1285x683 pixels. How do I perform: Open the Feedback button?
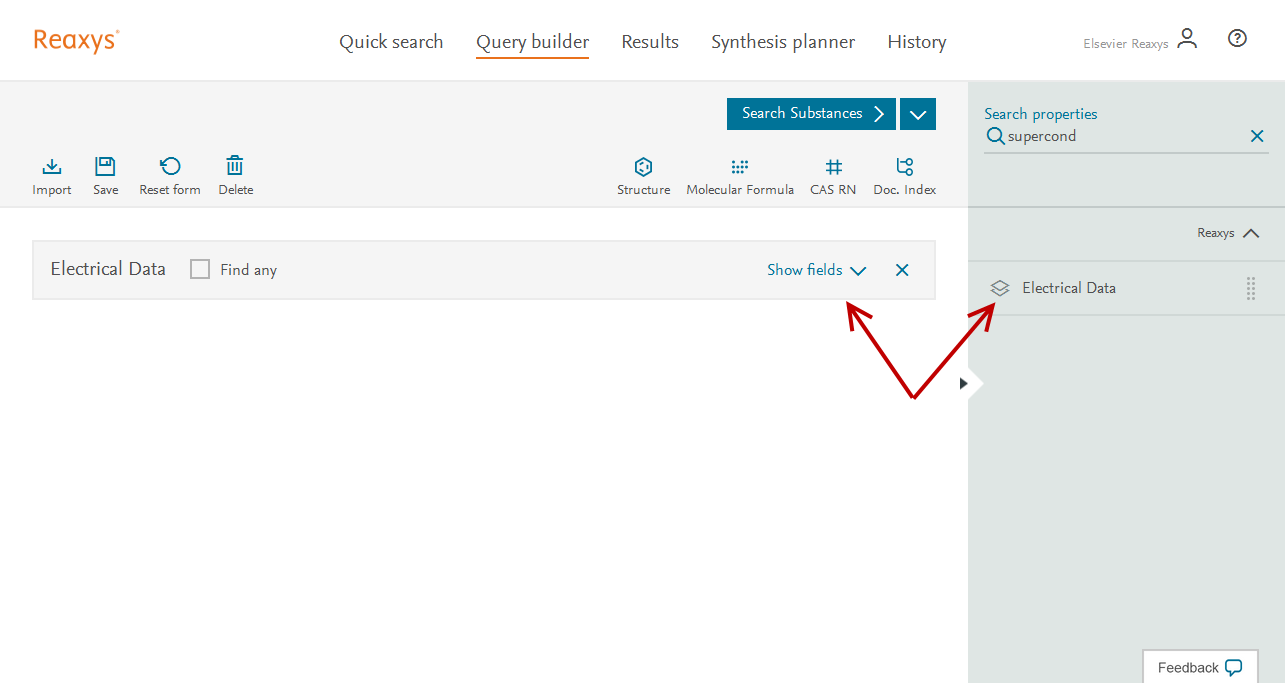[x=1199, y=667]
